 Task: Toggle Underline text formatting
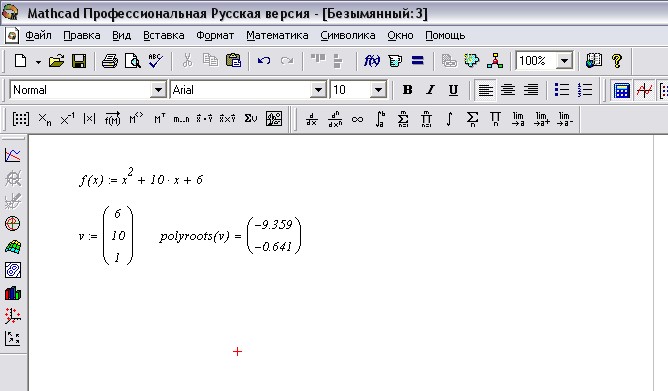[453, 90]
